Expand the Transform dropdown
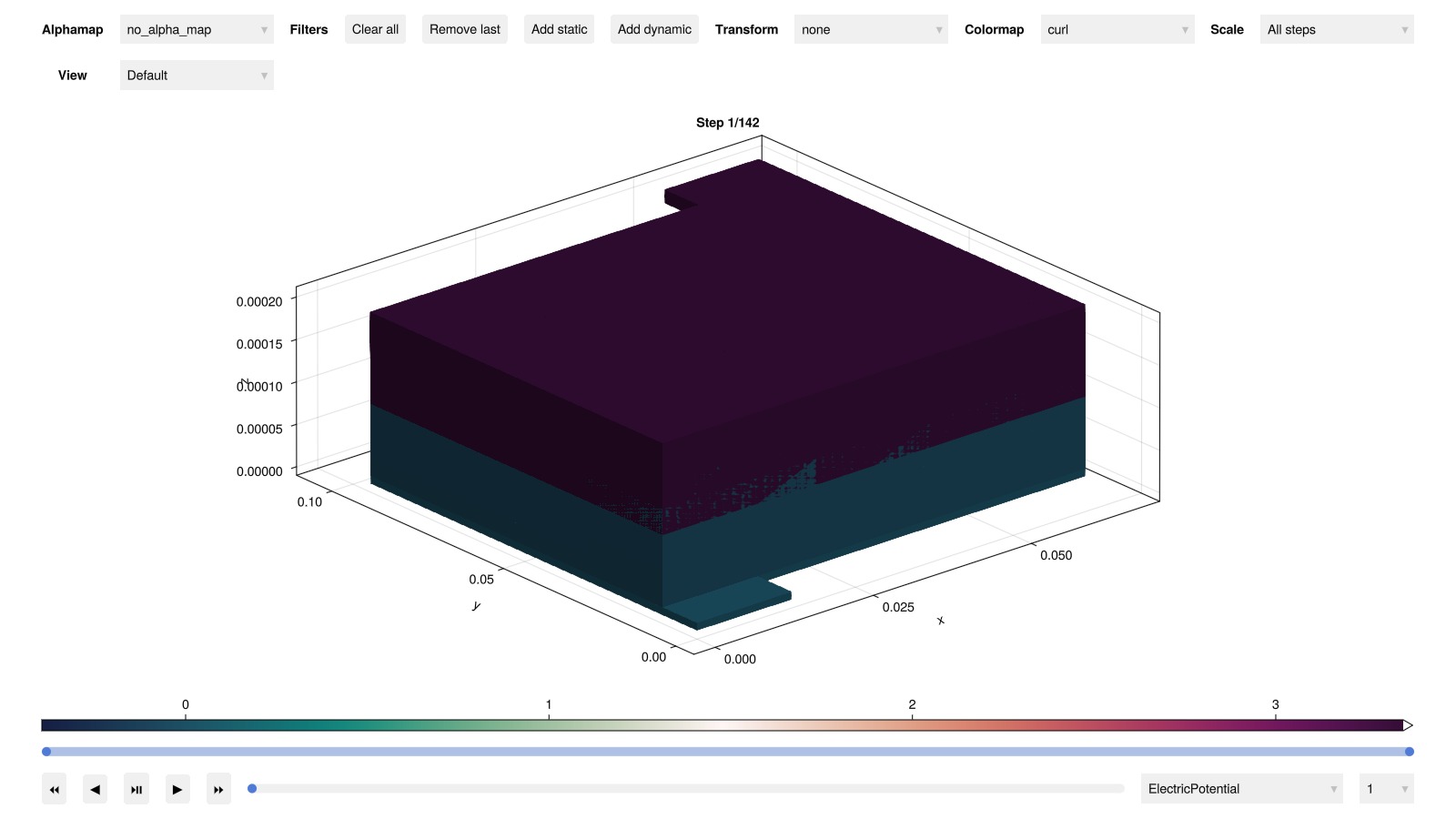The width and height of the screenshot is (1456, 819). [x=871, y=29]
